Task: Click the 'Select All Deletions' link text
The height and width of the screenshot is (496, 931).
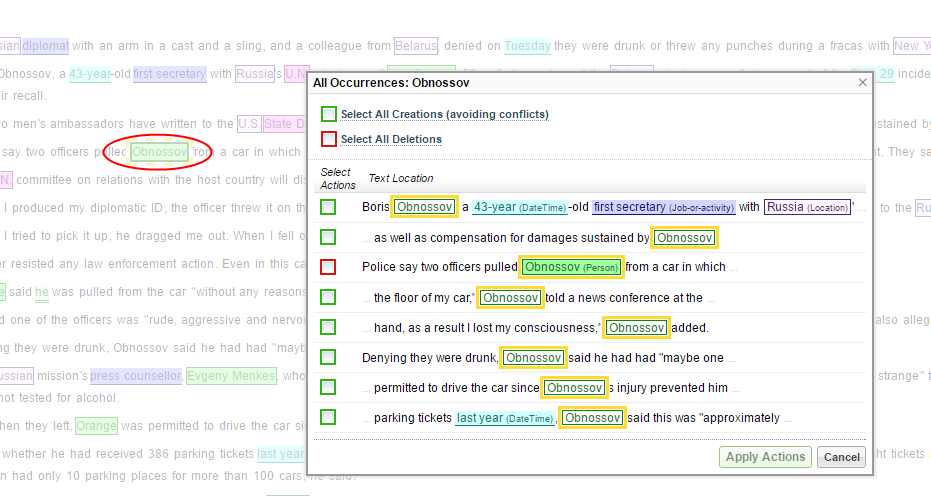Action: tap(391, 139)
